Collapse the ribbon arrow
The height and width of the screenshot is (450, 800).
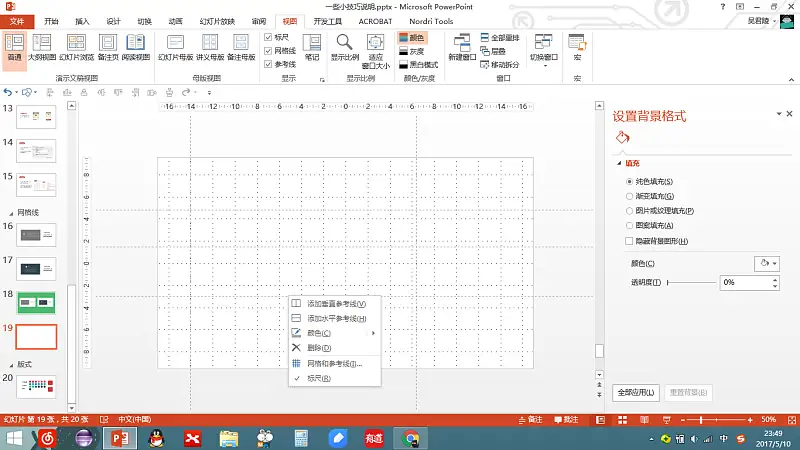(791, 80)
